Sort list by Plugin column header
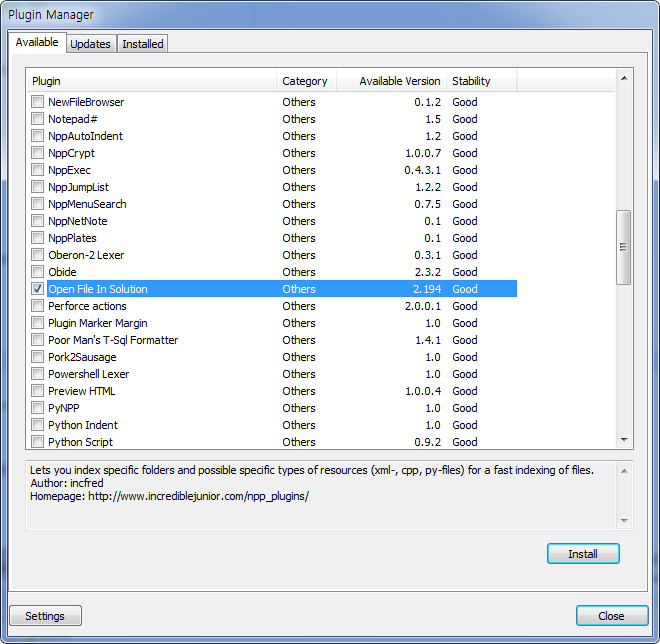Image resolution: width=660 pixels, height=644 pixels. click(x=152, y=81)
